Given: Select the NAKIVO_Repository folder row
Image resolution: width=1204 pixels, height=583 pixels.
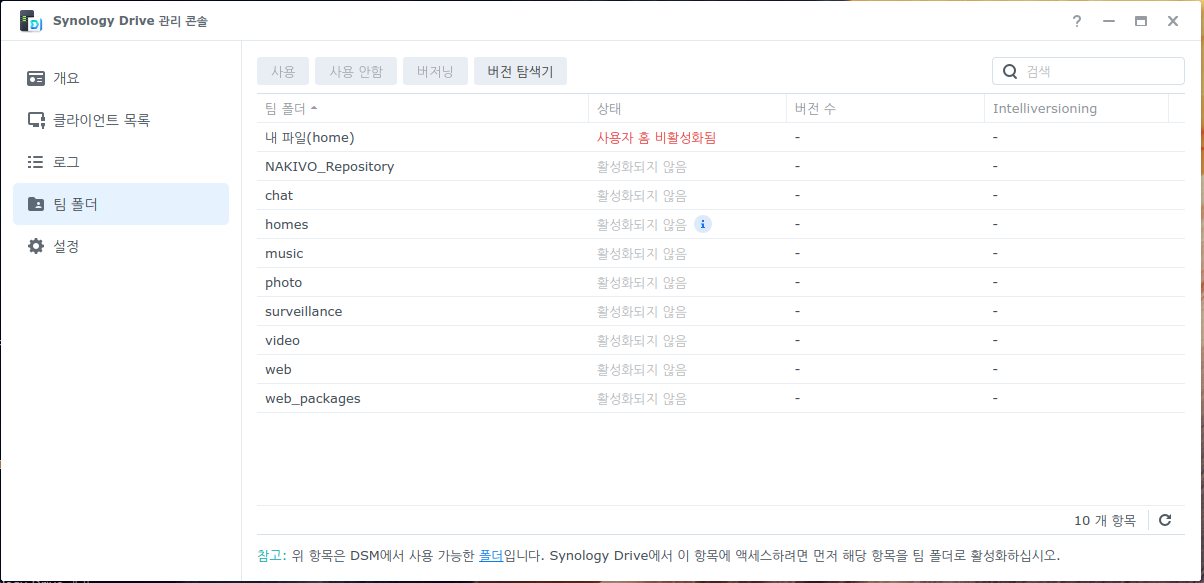Looking at the screenshot, I should click(x=720, y=166).
